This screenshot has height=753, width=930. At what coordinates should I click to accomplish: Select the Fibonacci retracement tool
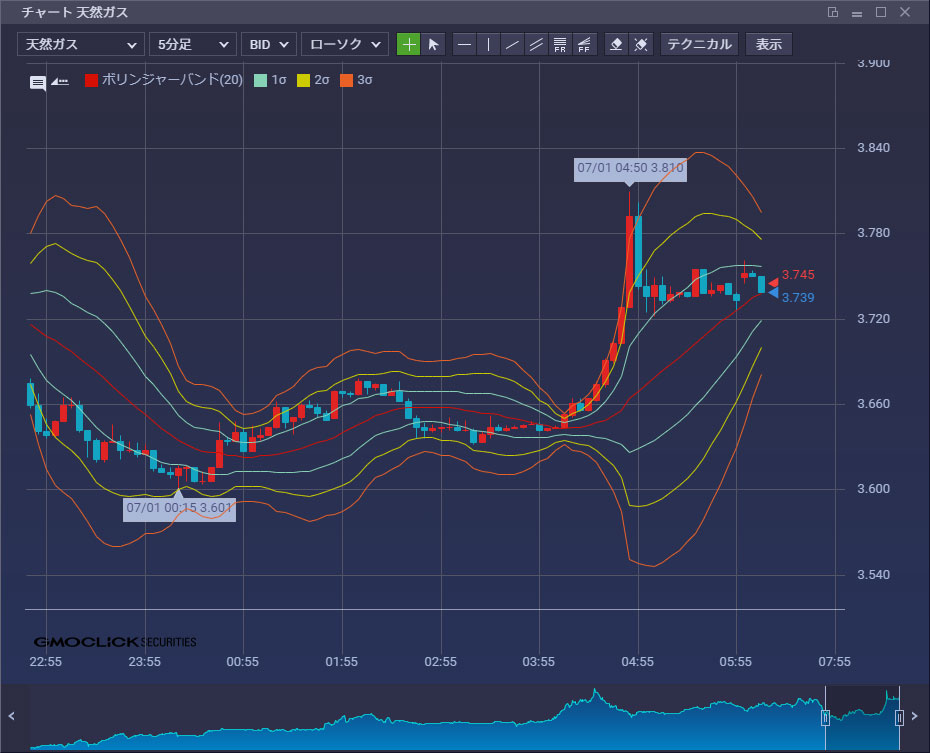[561, 44]
